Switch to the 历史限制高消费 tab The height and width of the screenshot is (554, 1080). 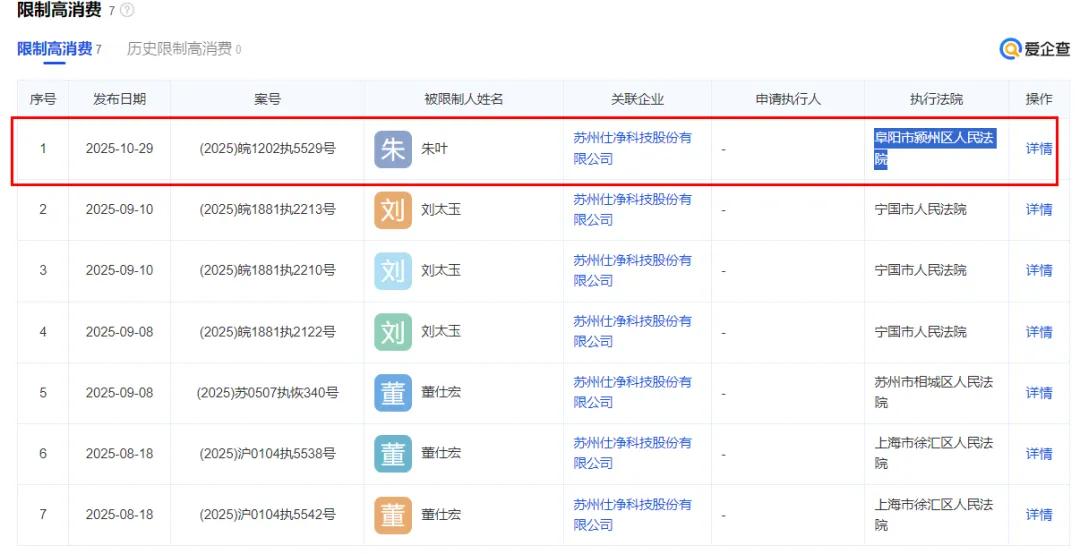pos(184,49)
